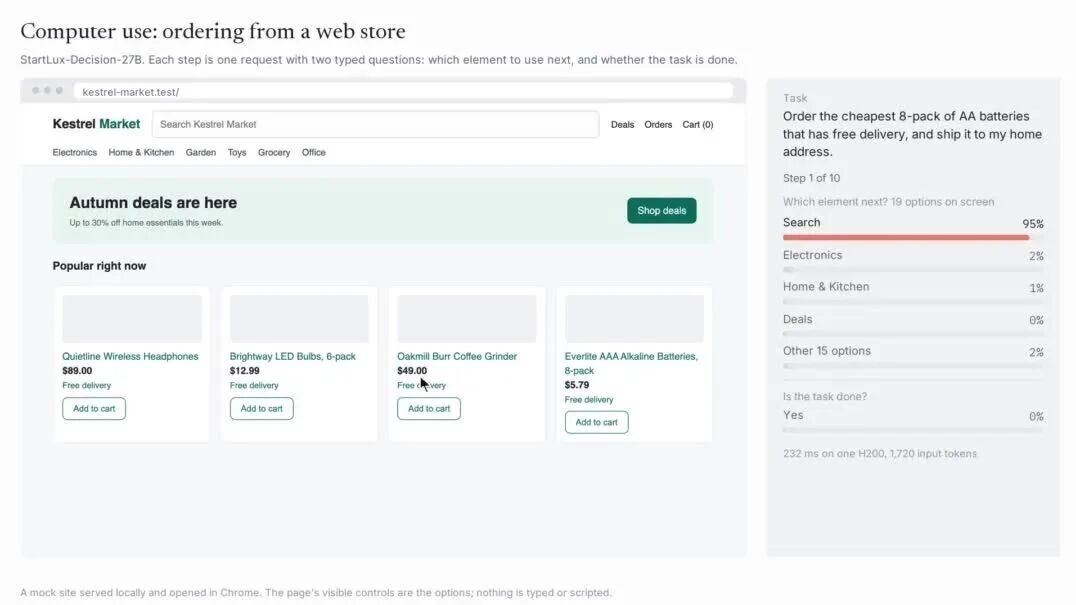
Task: Open the Office category
Action: pos(314,152)
